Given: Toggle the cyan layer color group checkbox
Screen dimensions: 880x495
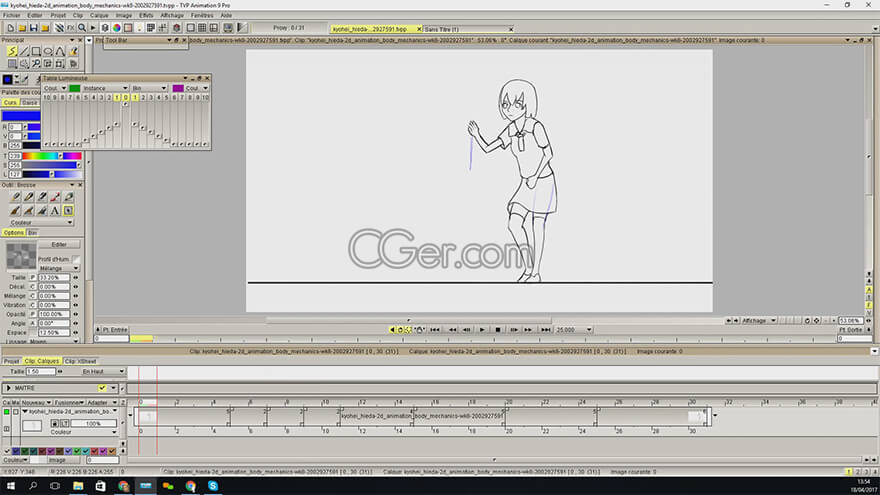Looking at the screenshot, I should click(86, 451).
